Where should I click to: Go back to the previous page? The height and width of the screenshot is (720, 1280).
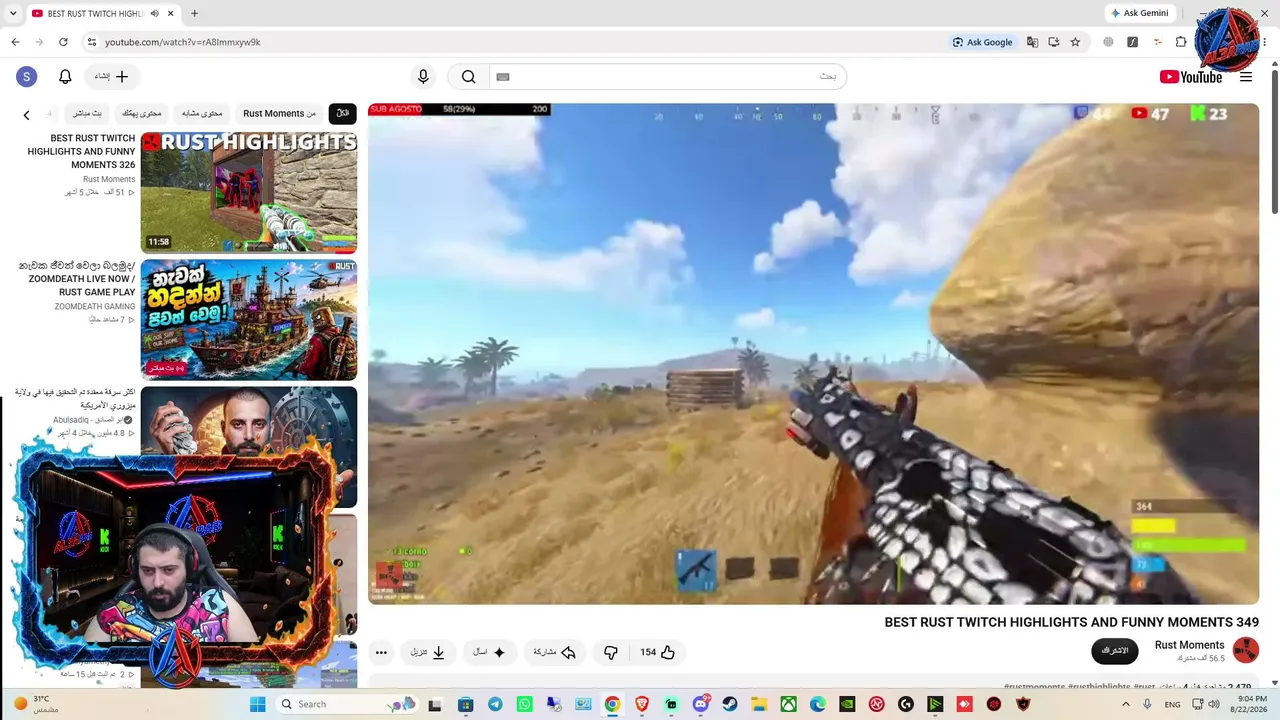coord(15,42)
